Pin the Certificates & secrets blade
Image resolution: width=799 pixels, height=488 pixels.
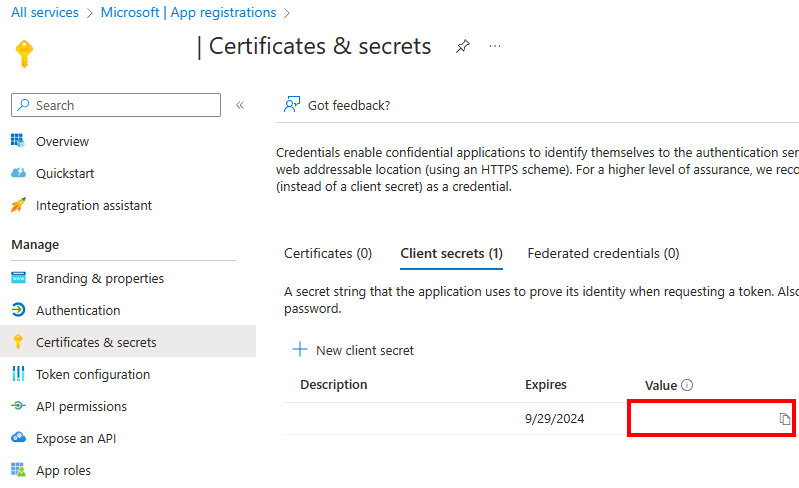(x=462, y=47)
